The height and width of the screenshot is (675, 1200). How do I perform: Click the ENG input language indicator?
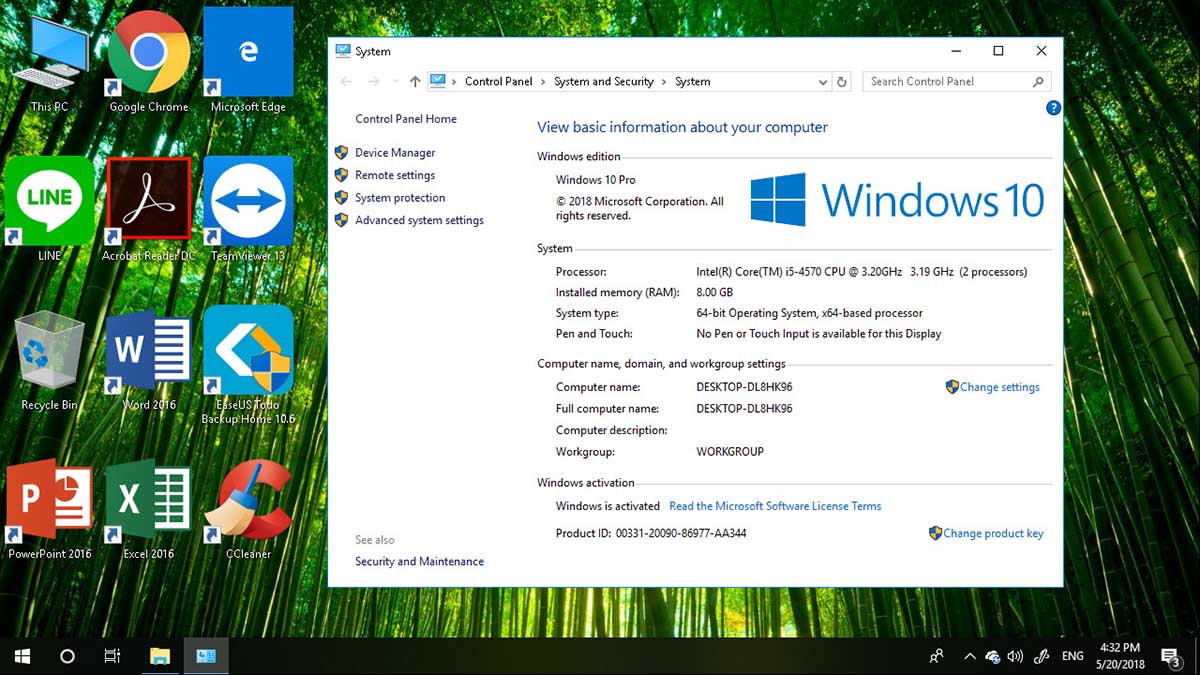(1072, 656)
